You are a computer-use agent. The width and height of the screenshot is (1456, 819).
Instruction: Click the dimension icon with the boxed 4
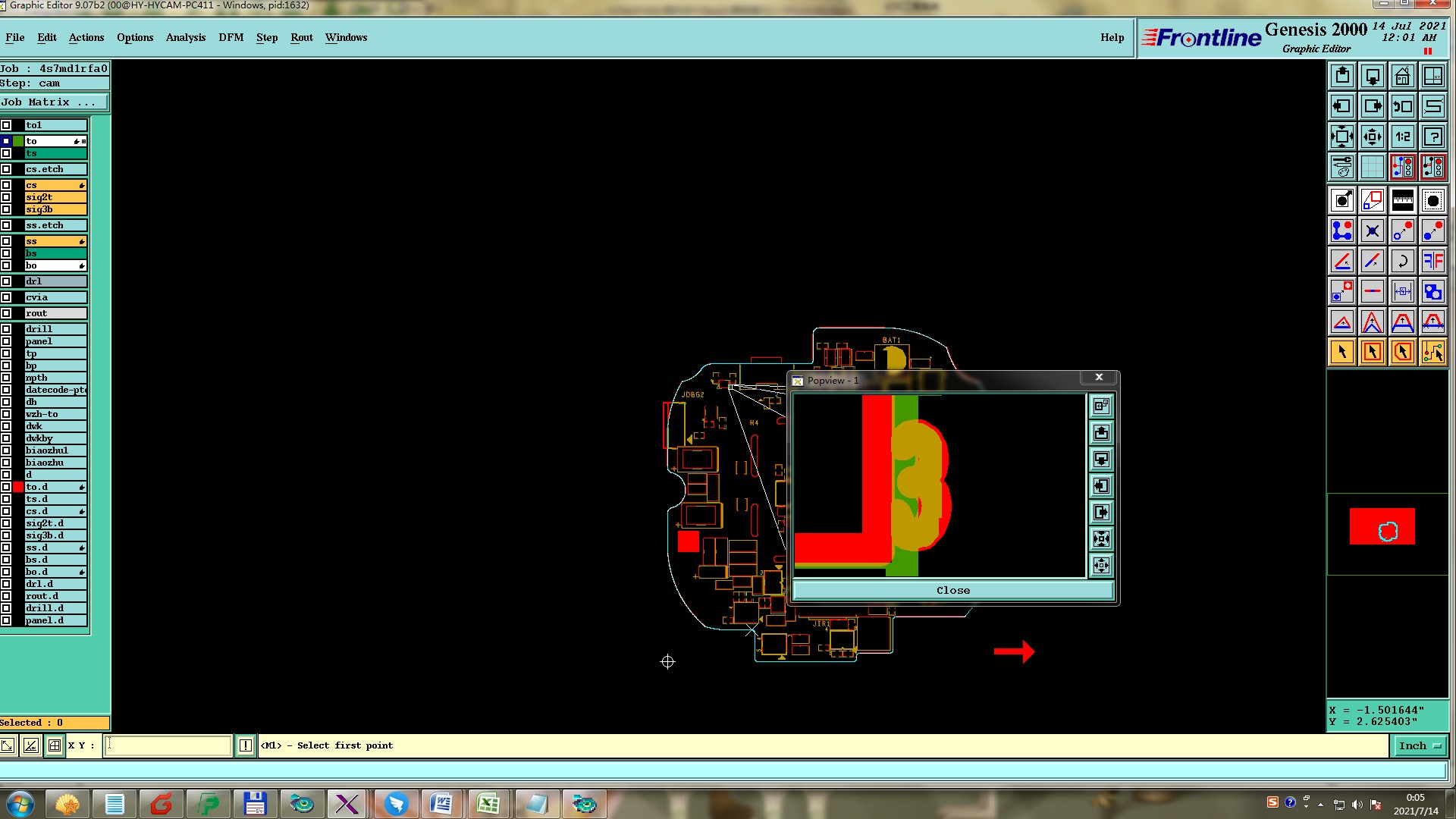(1403, 291)
